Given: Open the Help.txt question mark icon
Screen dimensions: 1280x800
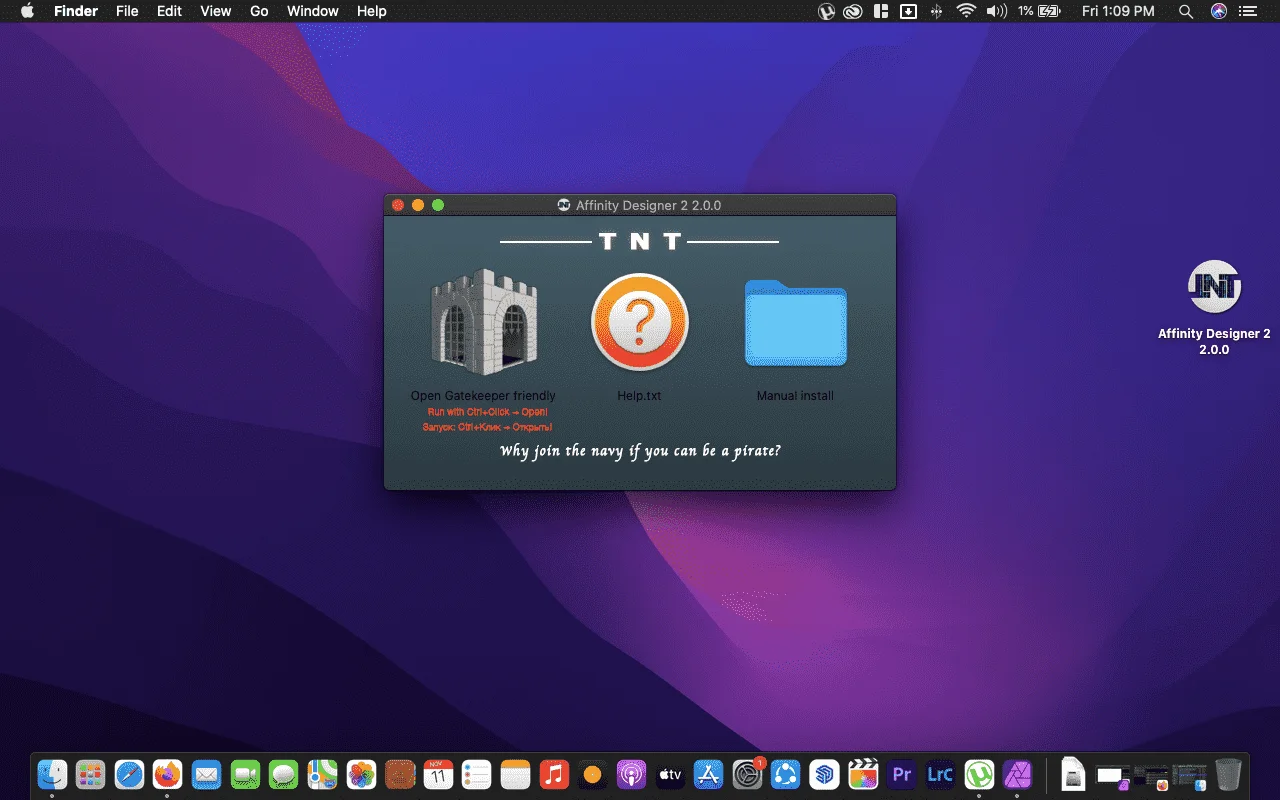Looking at the screenshot, I should (640, 322).
